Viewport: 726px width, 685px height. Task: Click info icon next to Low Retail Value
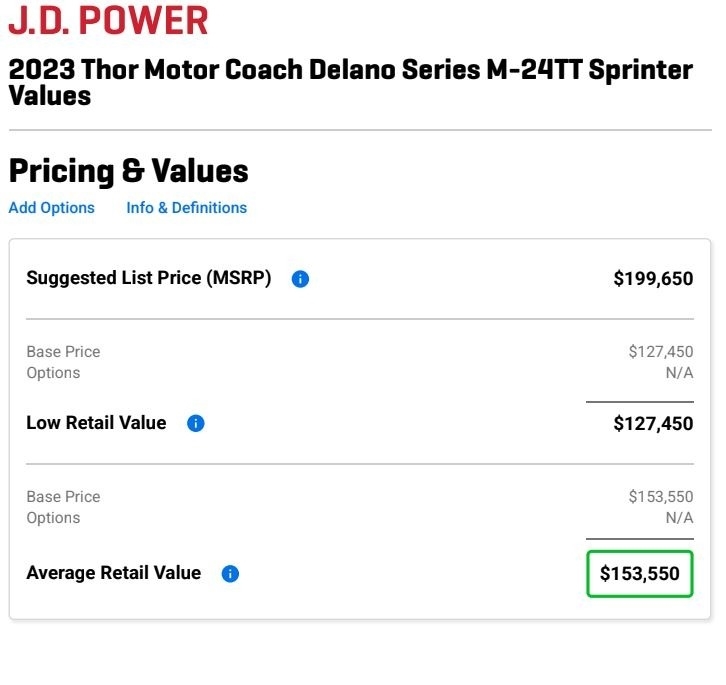click(196, 423)
